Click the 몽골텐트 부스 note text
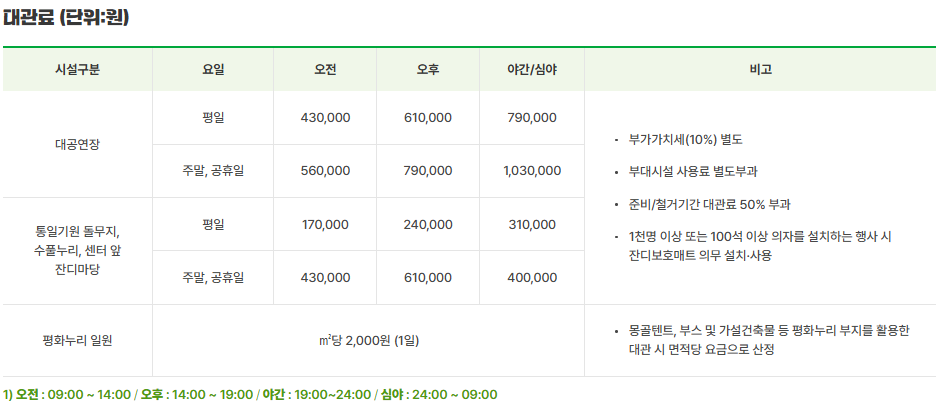Screen dimensions: 936x411 (x=769, y=340)
